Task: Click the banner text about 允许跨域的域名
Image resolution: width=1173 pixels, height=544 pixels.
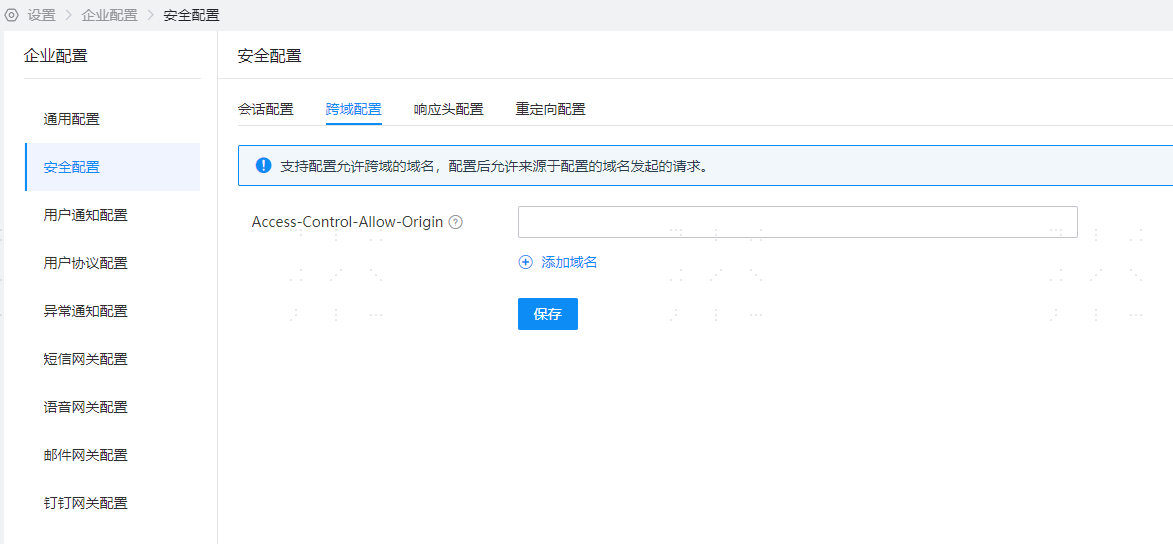Action: point(494,166)
